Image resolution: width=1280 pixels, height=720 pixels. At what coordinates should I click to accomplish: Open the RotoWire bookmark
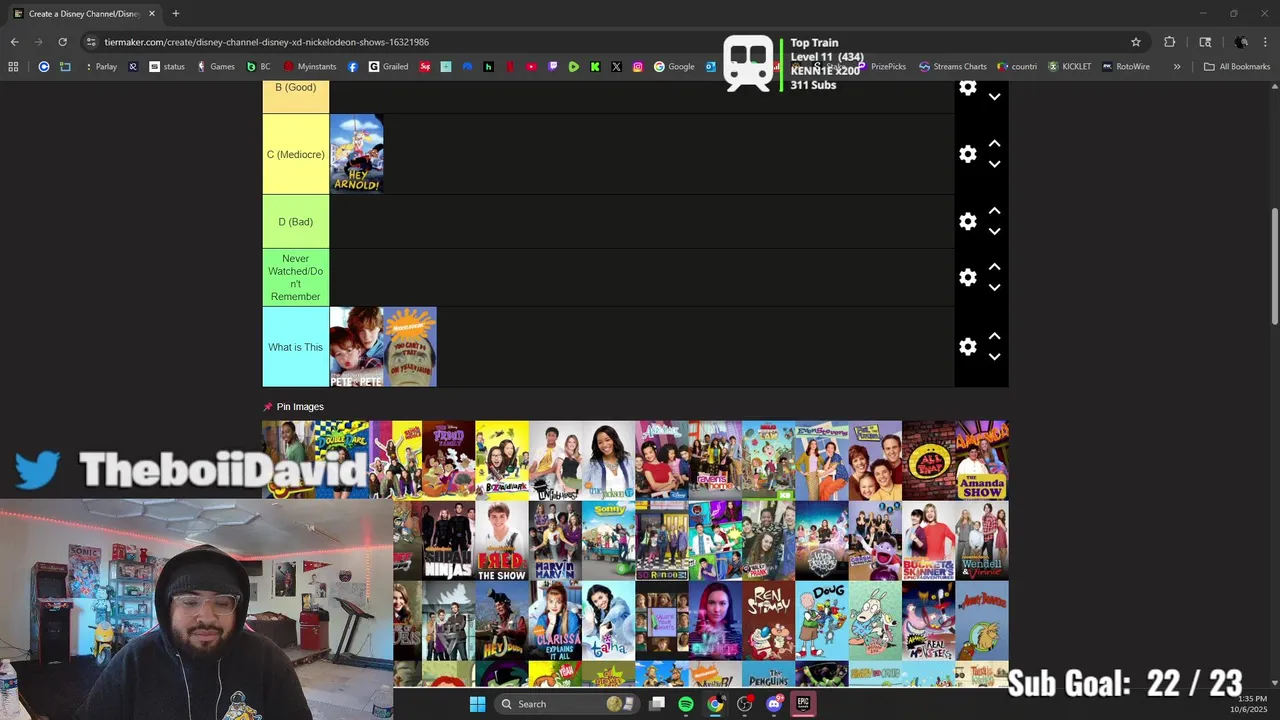point(1126,66)
